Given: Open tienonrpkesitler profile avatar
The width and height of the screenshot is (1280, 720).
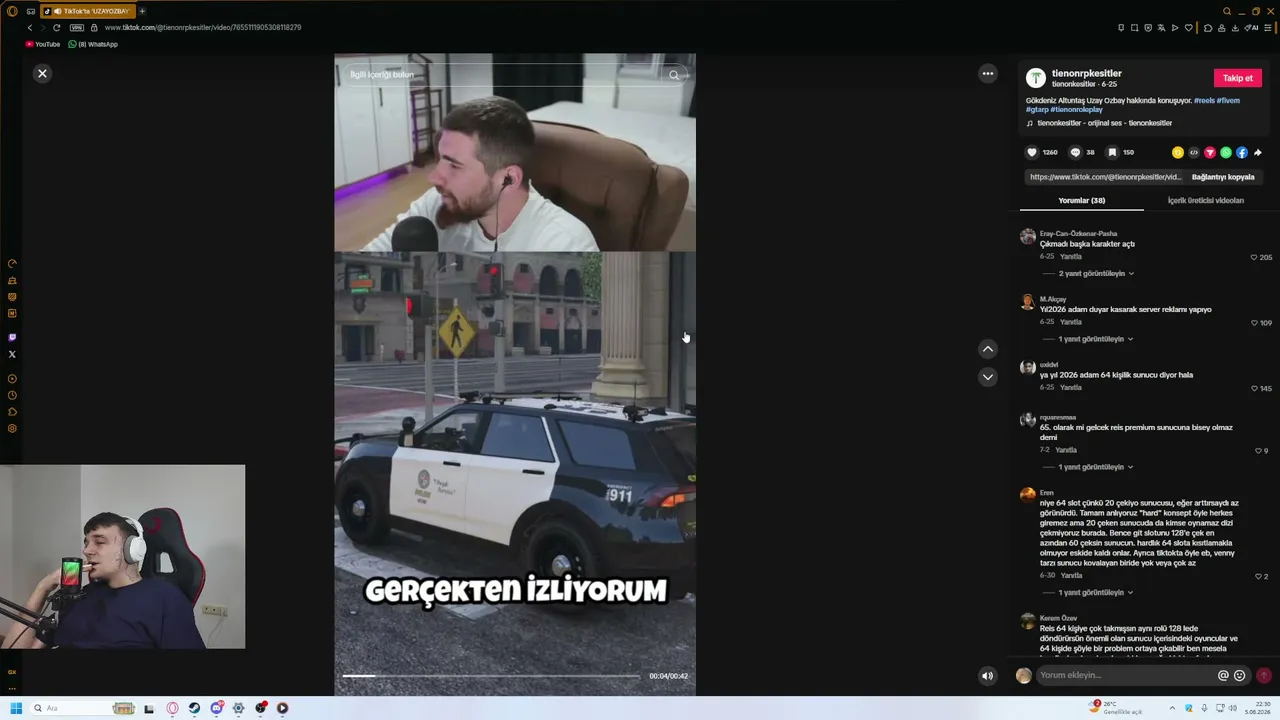Looking at the screenshot, I should (x=1036, y=77).
